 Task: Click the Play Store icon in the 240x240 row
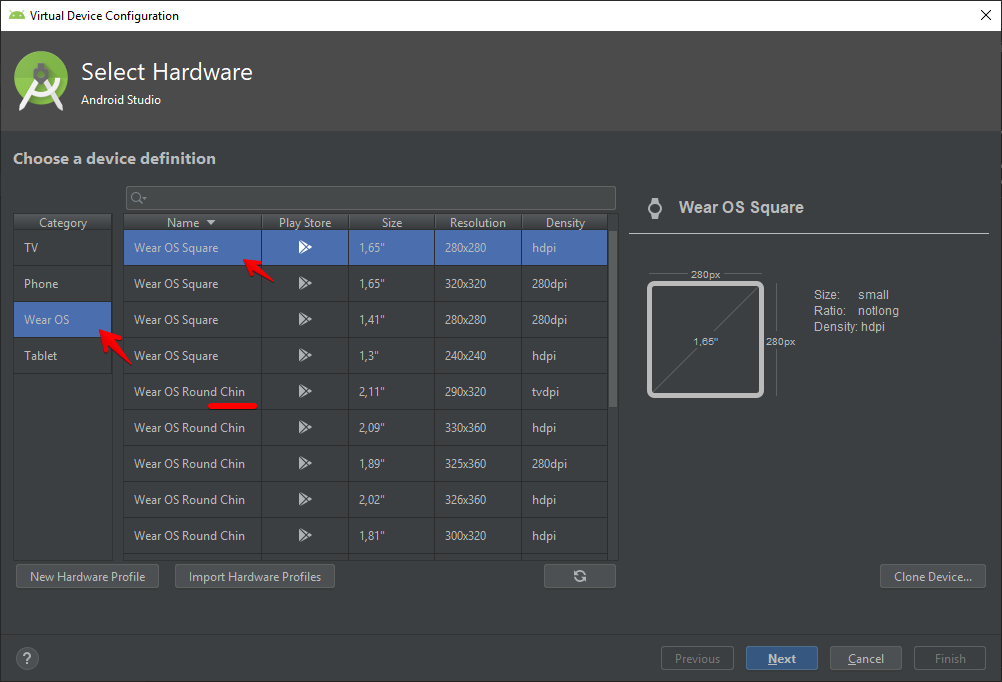(305, 356)
